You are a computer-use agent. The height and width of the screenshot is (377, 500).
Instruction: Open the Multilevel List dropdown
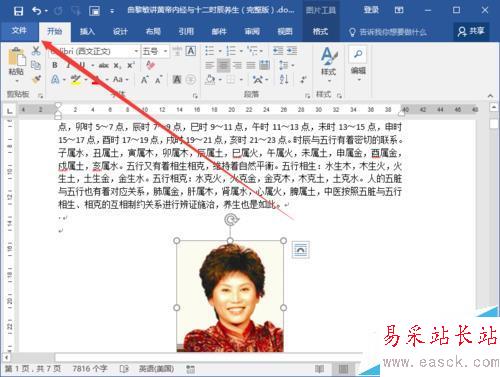[x=262, y=51]
